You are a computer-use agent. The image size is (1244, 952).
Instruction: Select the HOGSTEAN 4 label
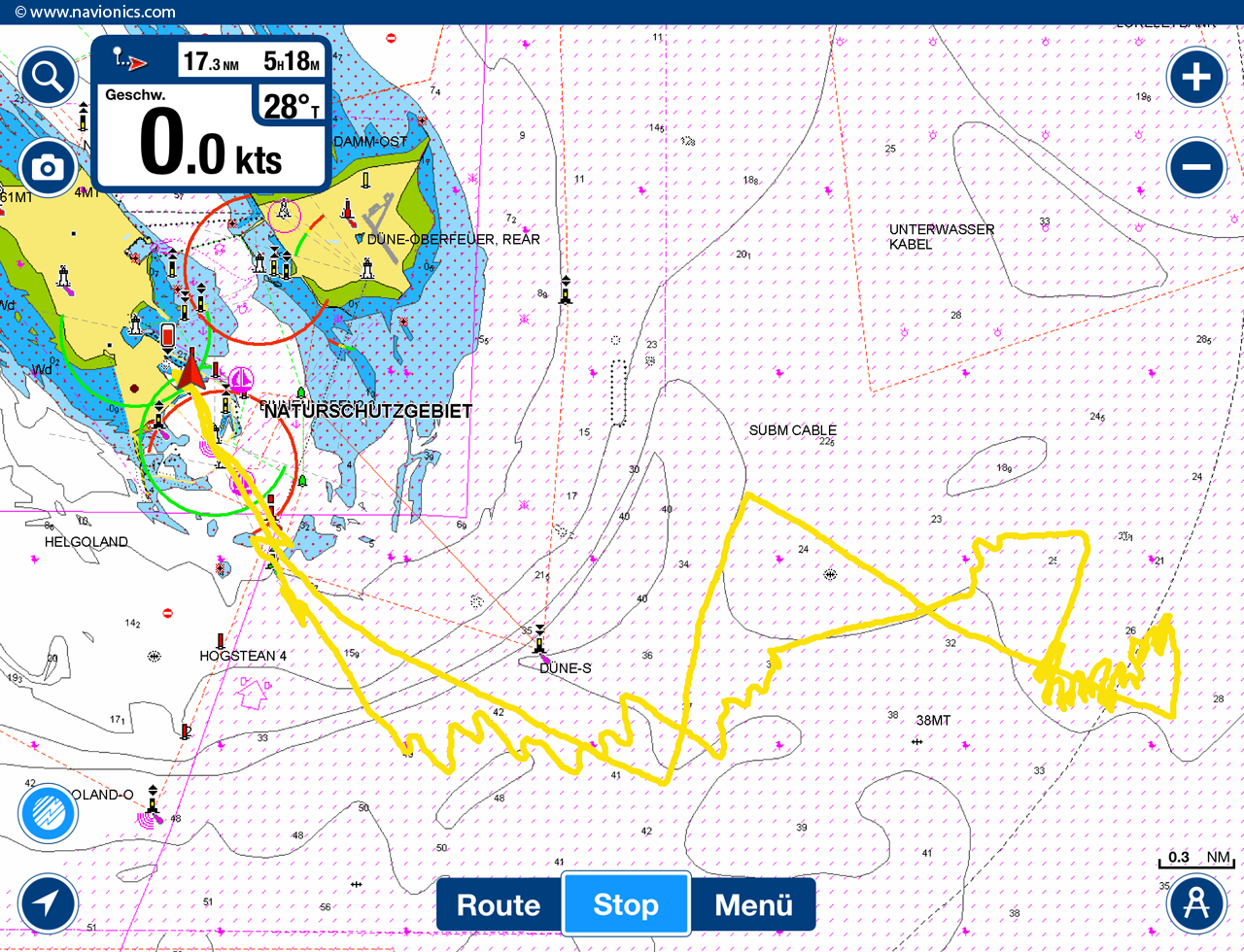coord(243,656)
